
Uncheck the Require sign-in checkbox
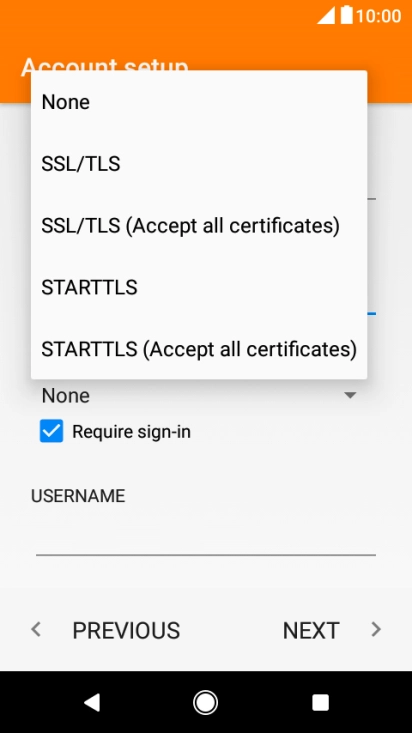coord(51,431)
